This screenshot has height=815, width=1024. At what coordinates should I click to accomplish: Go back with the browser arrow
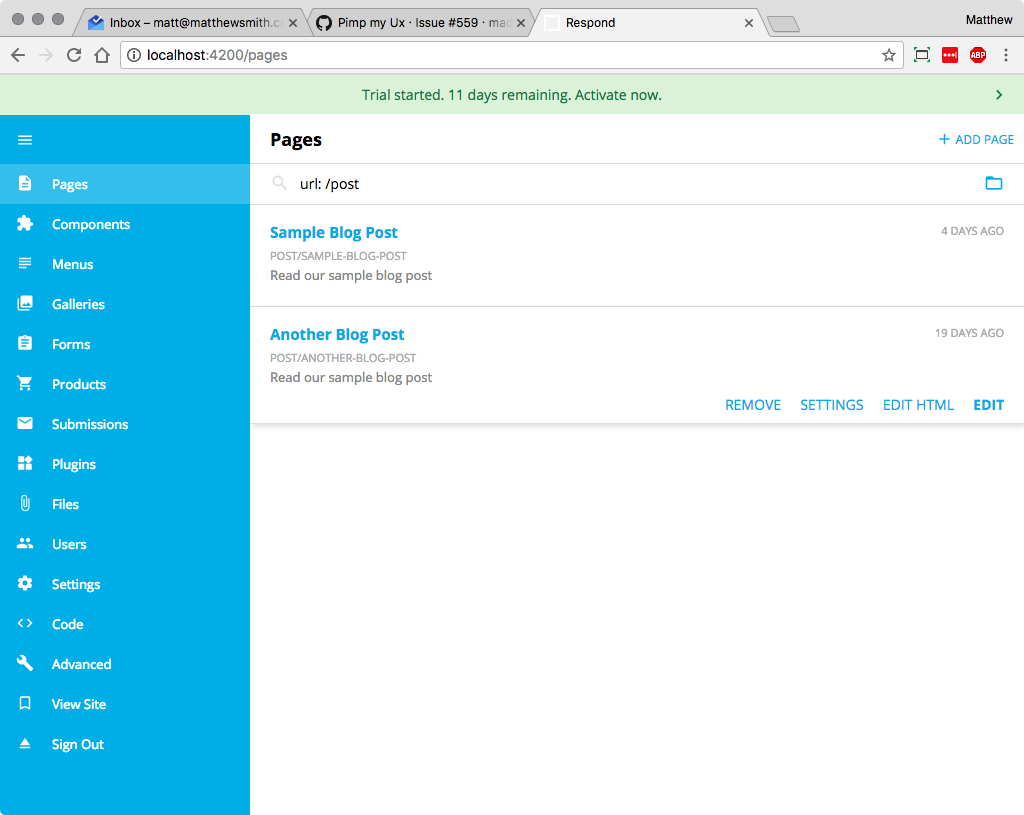tap(18, 56)
